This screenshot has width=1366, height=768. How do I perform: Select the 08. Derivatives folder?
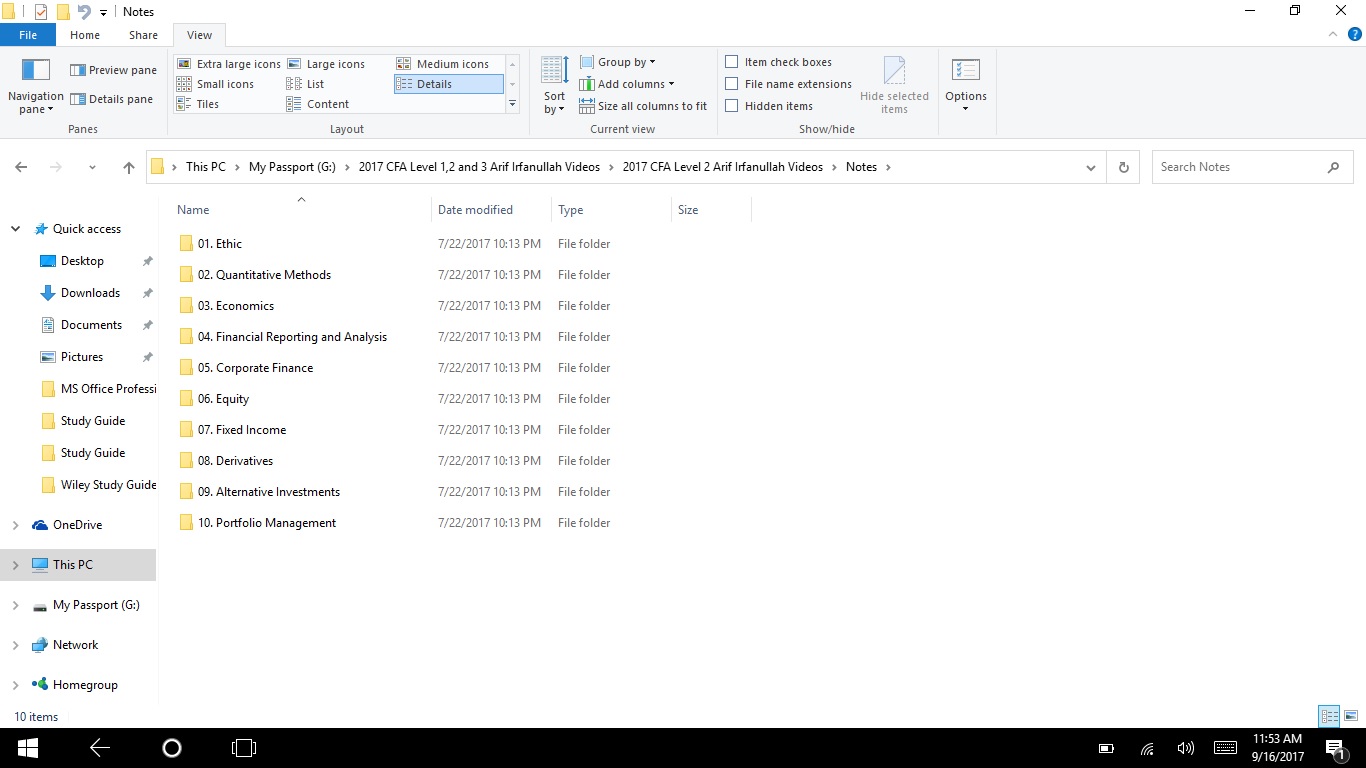[235, 461]
